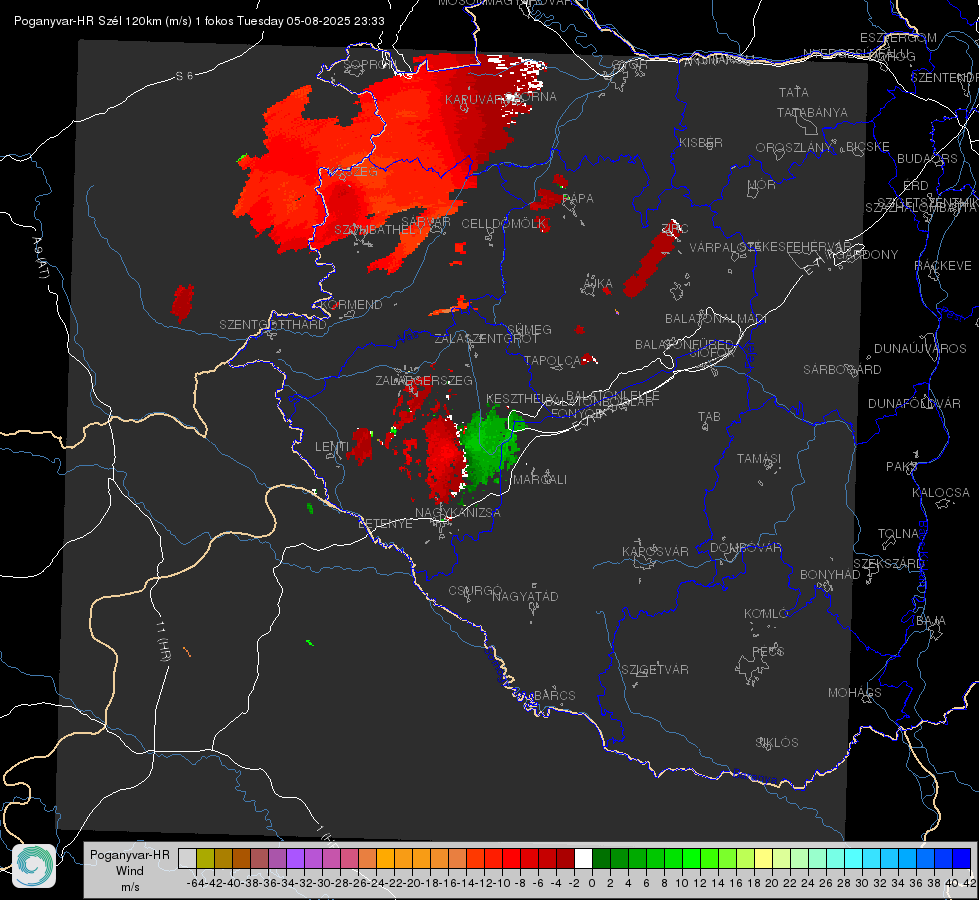The height and width of the screenshot is (900, 979).
Task: Click the 'PAPA' city label
Action: coord(578,199)
